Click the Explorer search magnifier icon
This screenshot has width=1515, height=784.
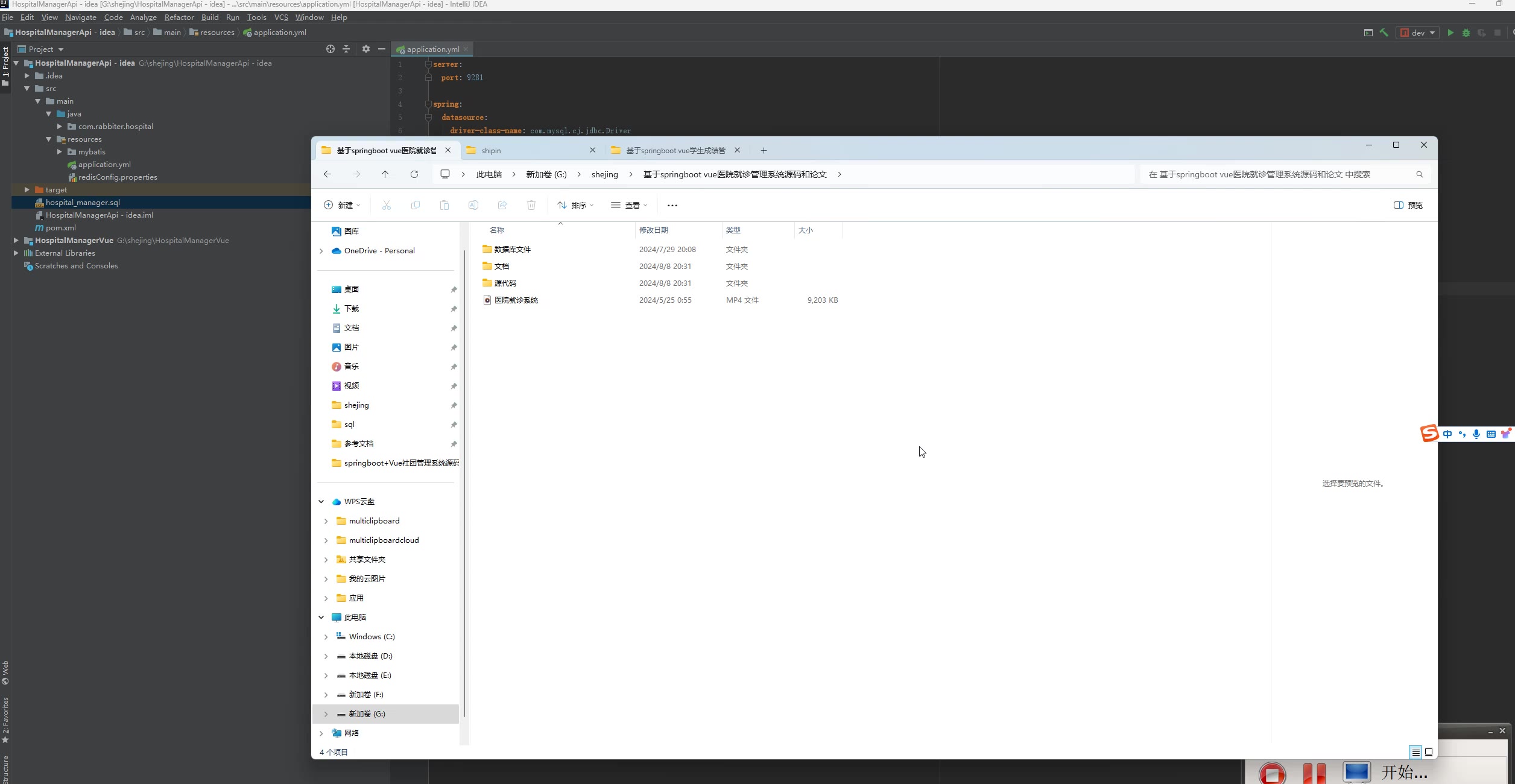[x=1420, y=174]
